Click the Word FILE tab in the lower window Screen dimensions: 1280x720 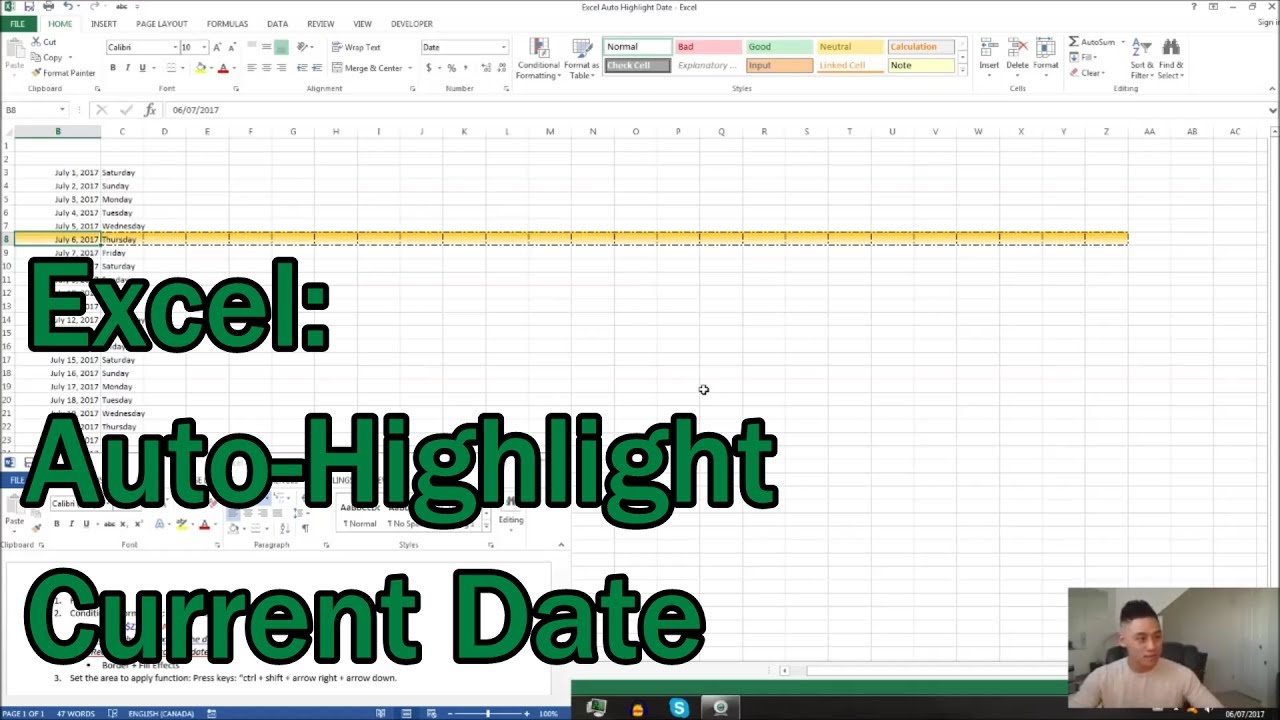(17, 480)
